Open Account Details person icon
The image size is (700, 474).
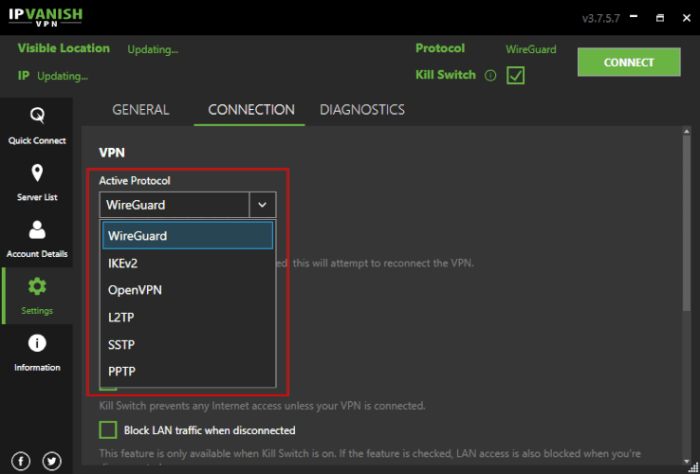tap(37, 229)
